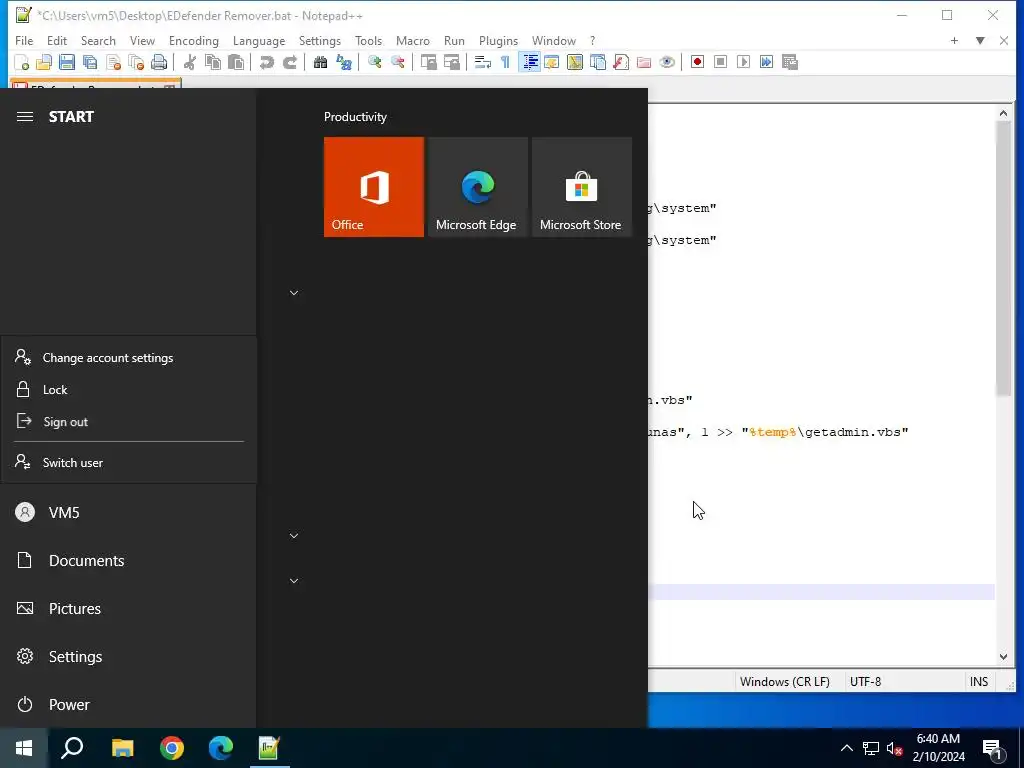1024x768 pixels.
Task: Create a new file in Notepad++ toolbar
Action: coord(22,62)
